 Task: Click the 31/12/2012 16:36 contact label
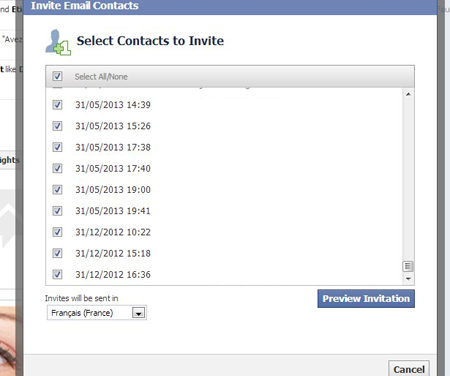pos(113,275)
